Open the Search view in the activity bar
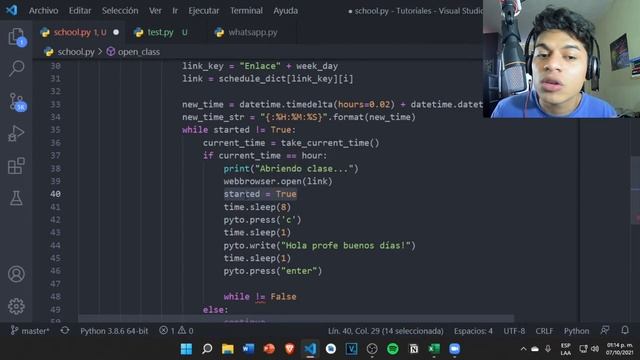 [16, 68]
